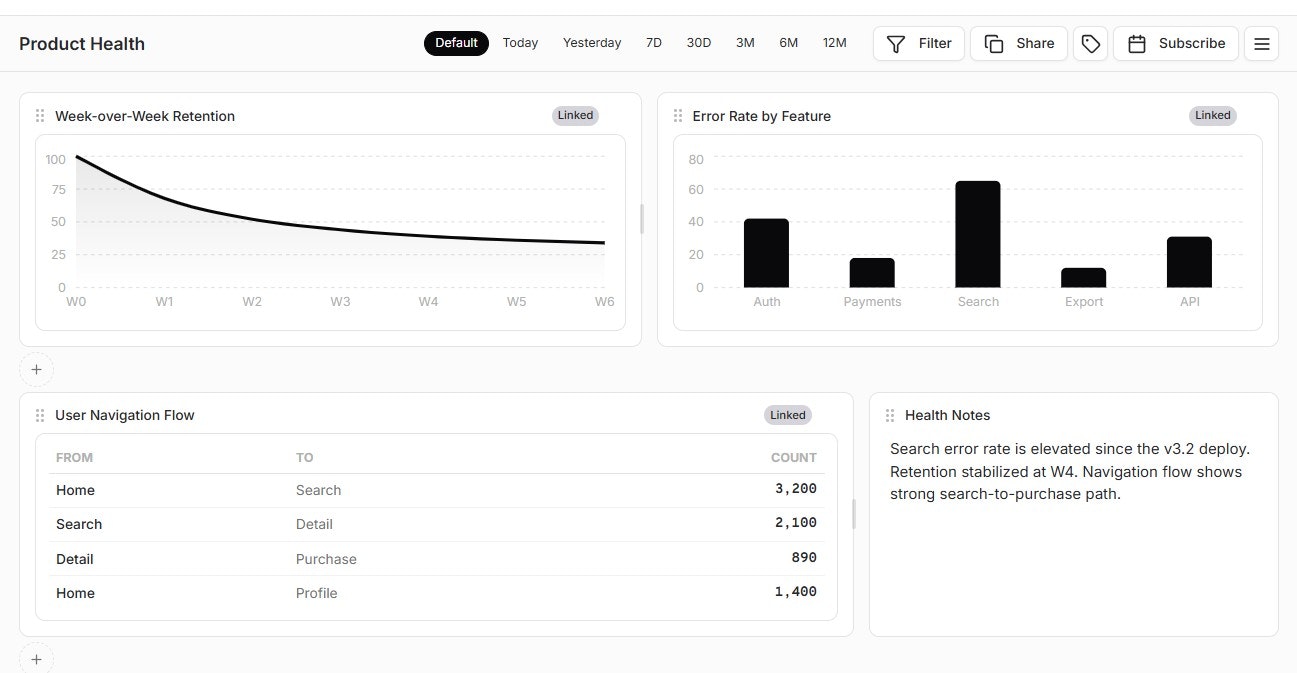Click the Subscribe calendar button
Viewport: 1297px width, 673px height.
[1176, 44]
